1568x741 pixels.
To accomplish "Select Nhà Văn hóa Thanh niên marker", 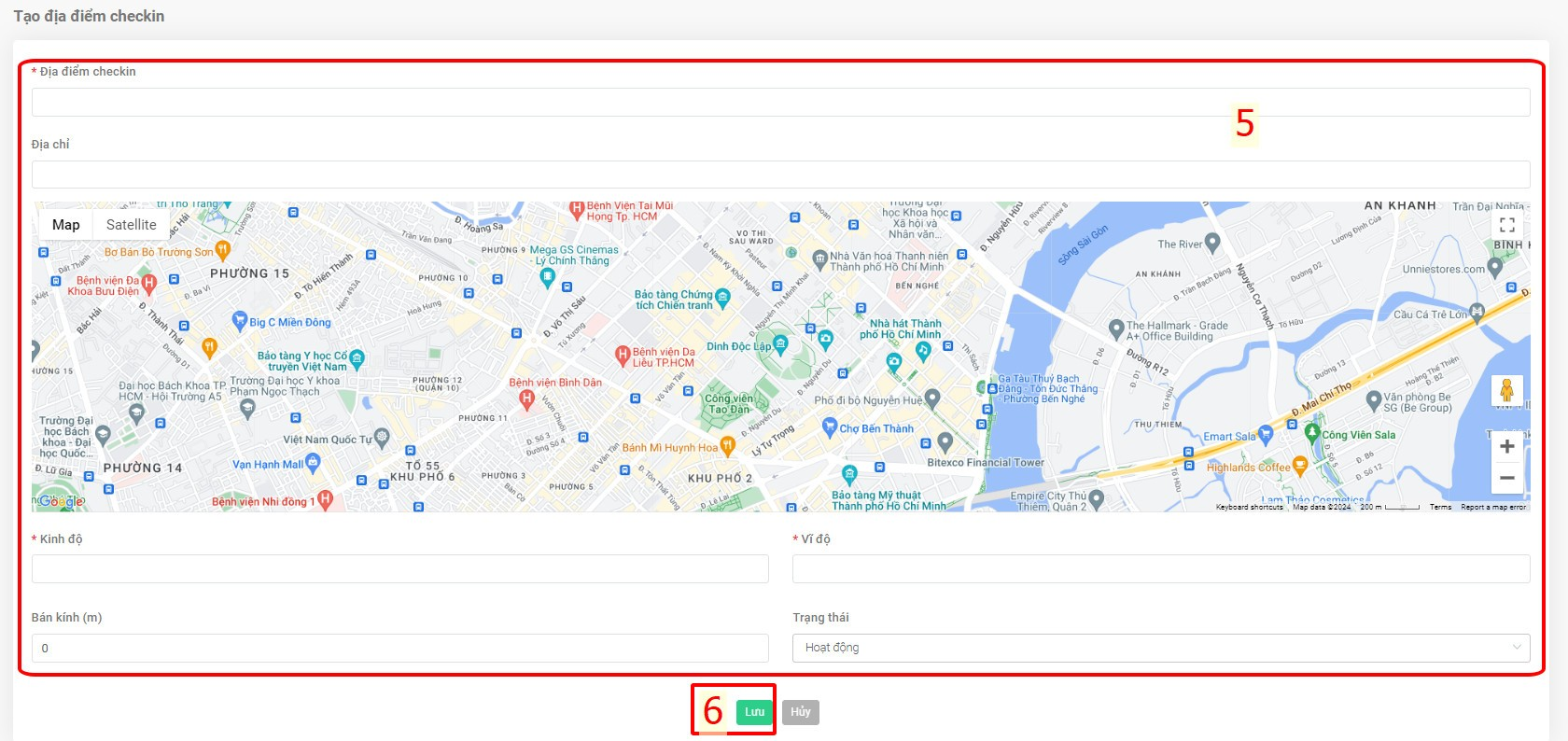I will pos(819,259).
